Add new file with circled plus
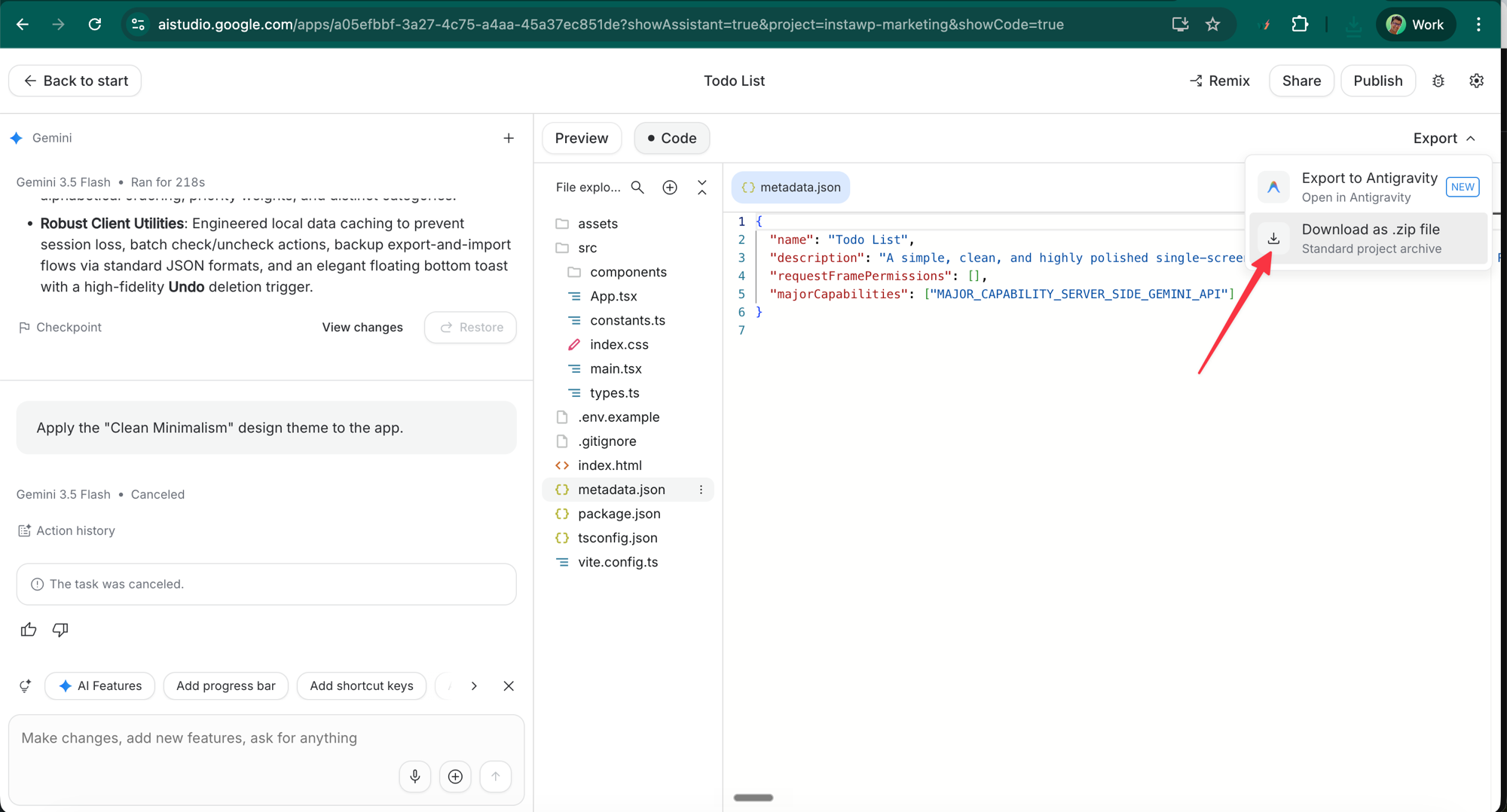The width and height of the screenshot is (1507, 812). point(670,187)
